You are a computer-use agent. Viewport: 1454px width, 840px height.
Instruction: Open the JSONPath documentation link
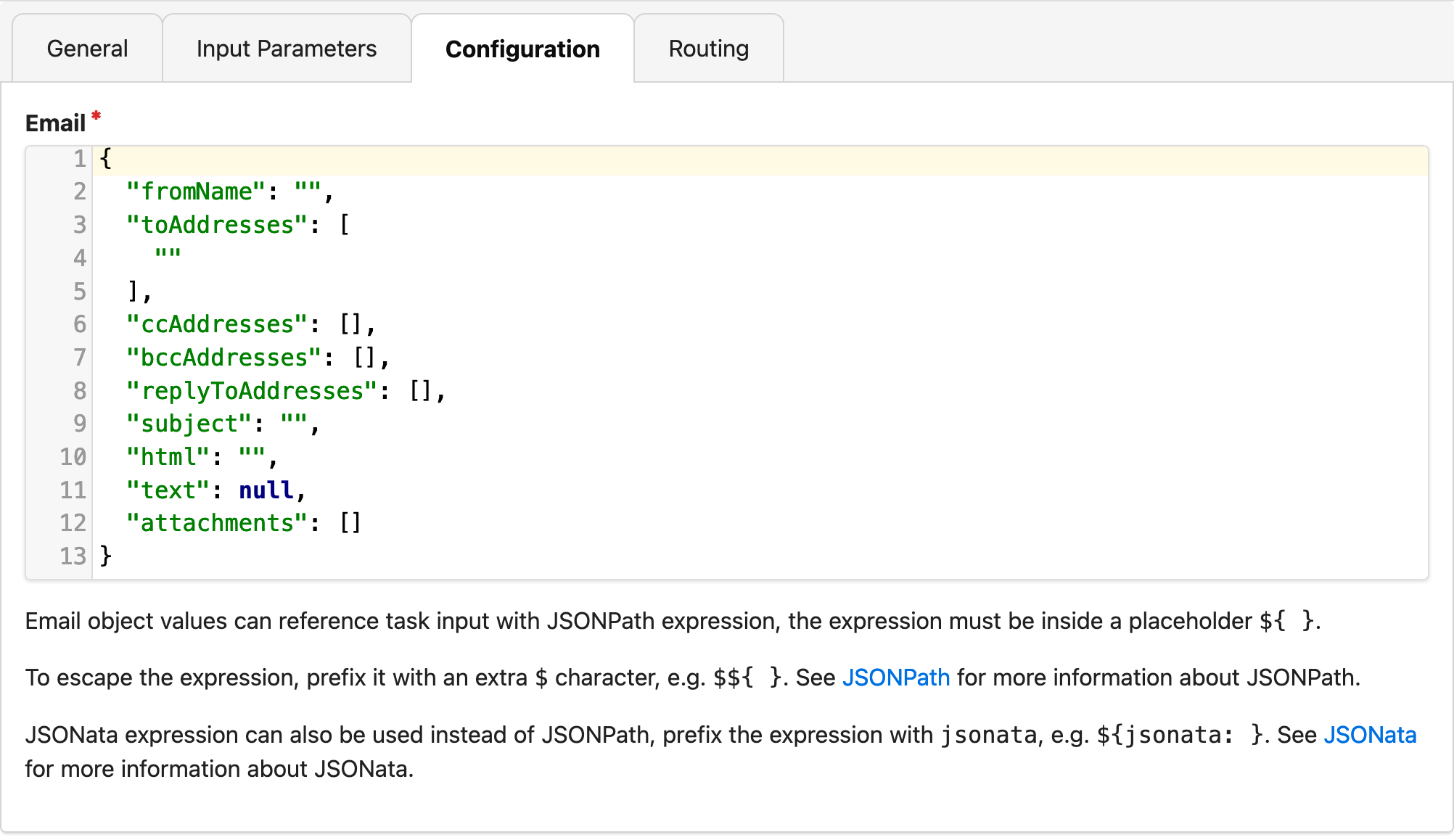coord(895,678)
